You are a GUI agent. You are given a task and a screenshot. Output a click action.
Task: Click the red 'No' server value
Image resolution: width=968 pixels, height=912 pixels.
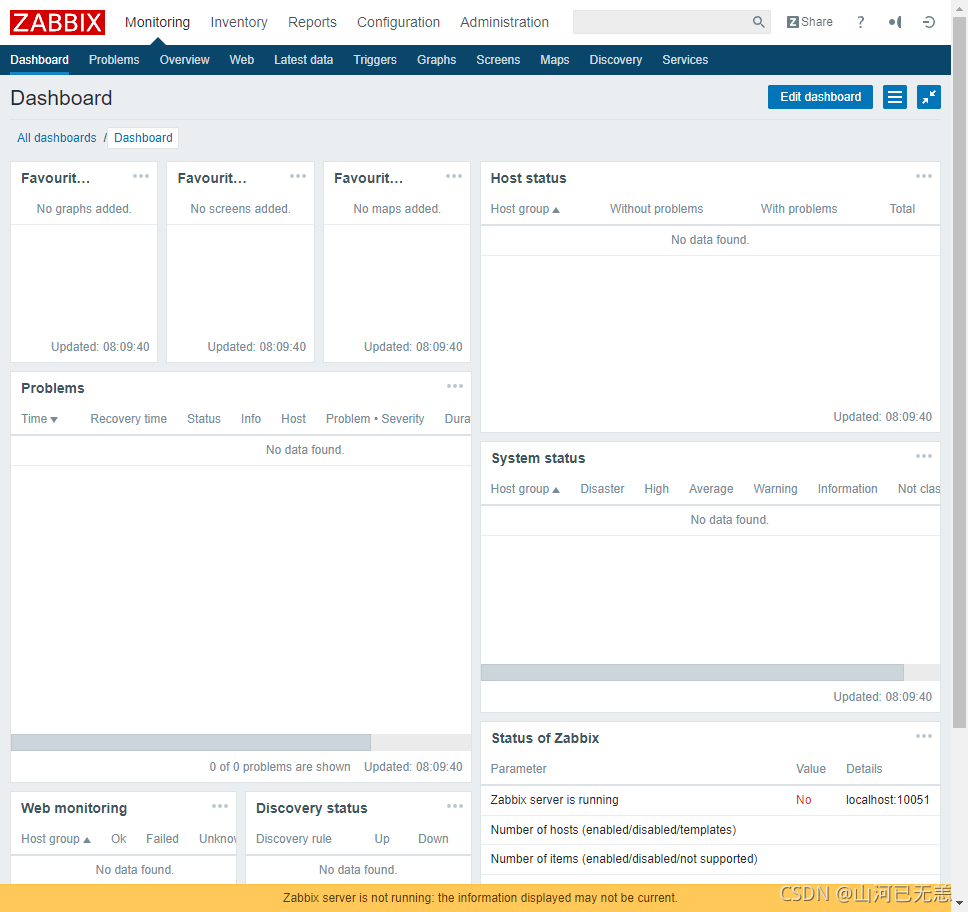pyautogui.click(x=803, y=800)
